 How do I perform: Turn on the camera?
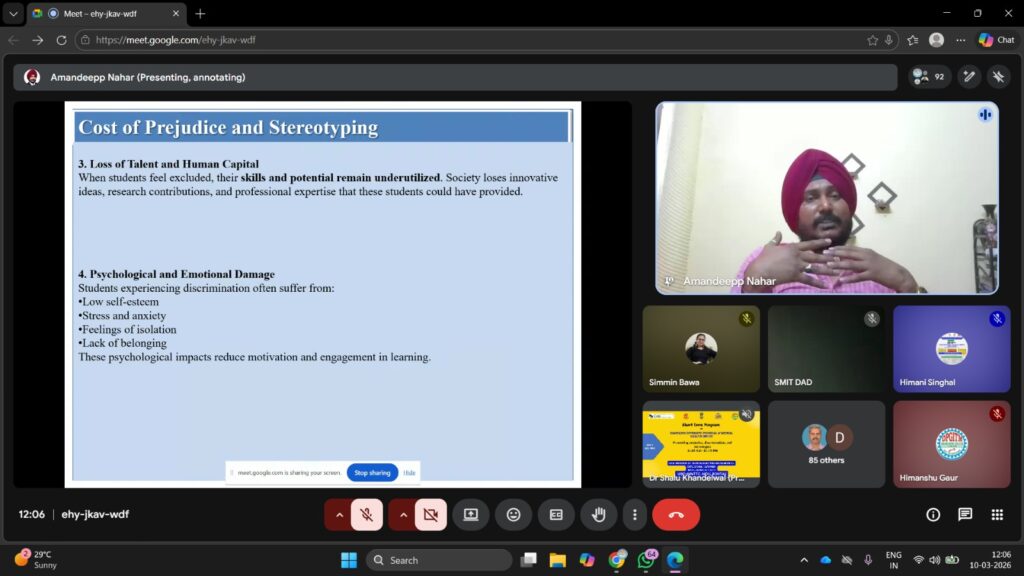pyautogui.click(x=431, y=514)
